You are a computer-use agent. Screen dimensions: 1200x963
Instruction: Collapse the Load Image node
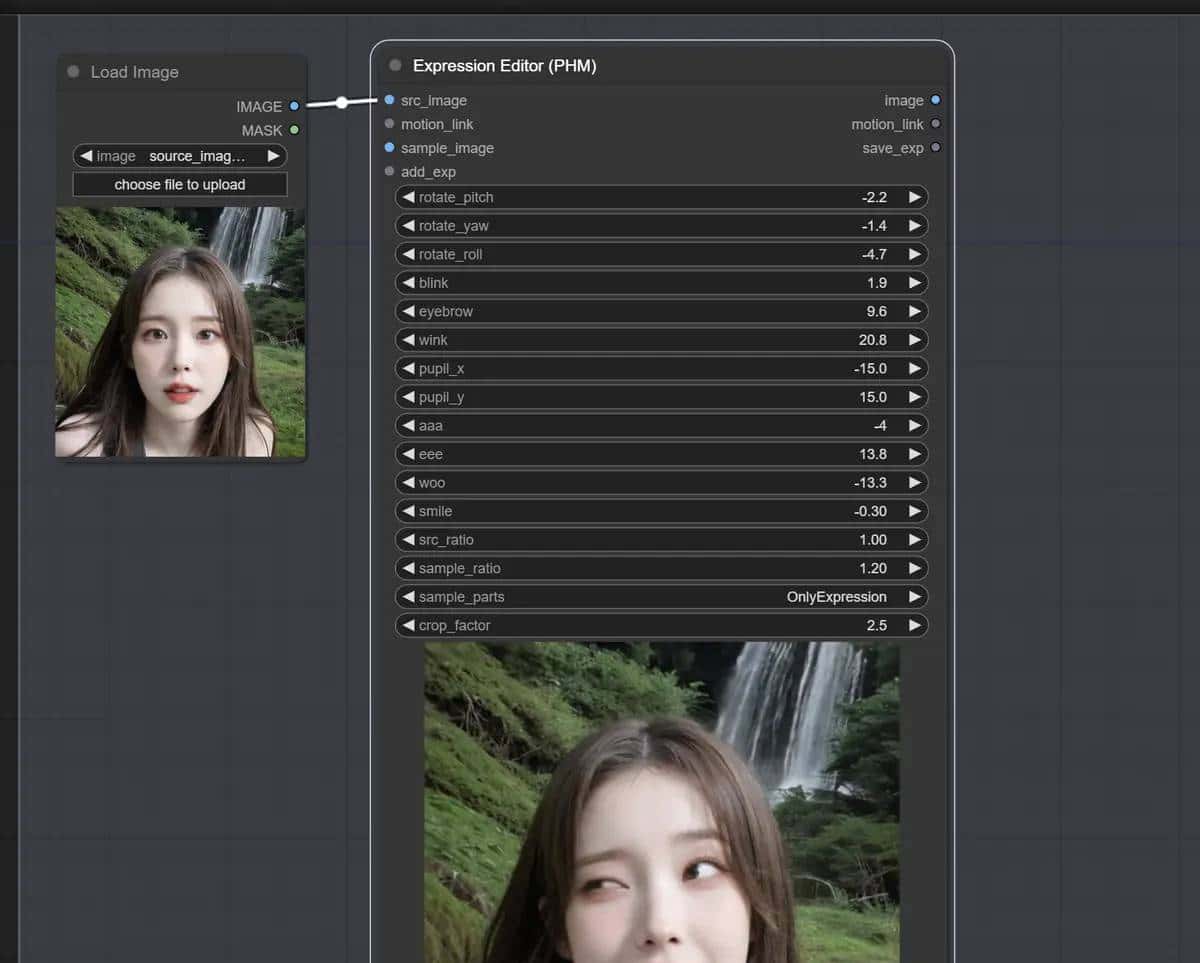click(71, 71)
